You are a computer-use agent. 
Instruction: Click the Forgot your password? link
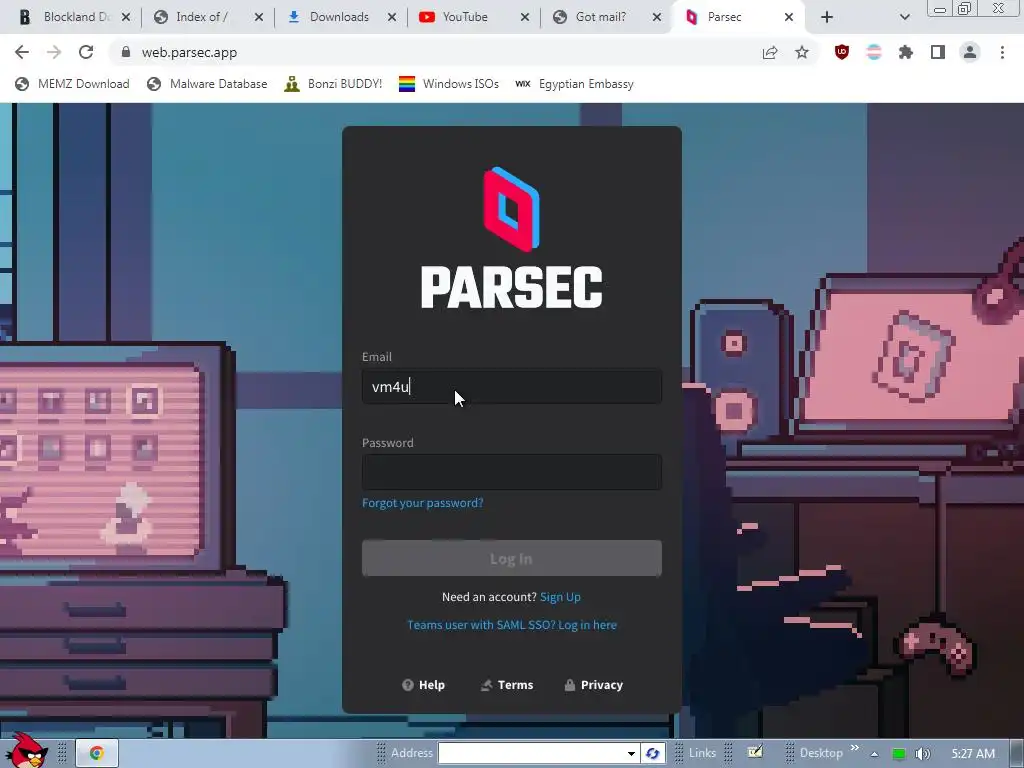(423, 503)
